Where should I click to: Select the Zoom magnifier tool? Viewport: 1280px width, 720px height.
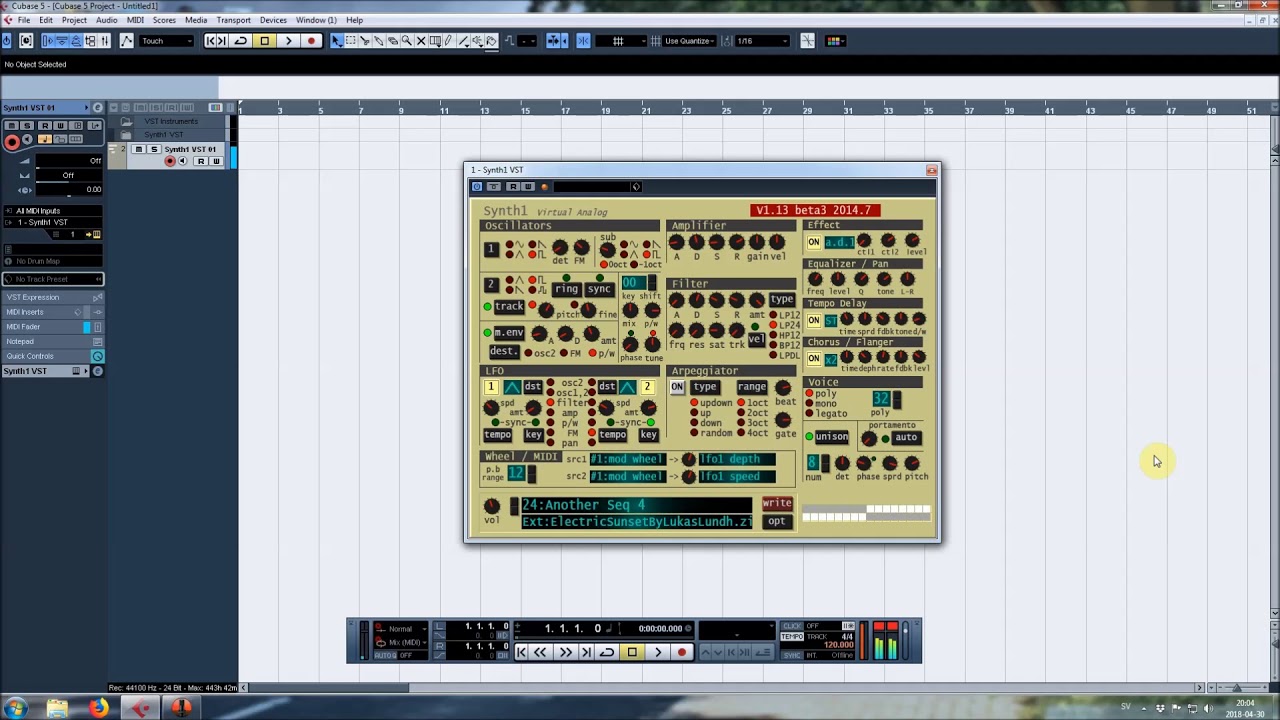pyautogui.click(x=406, y=41)
